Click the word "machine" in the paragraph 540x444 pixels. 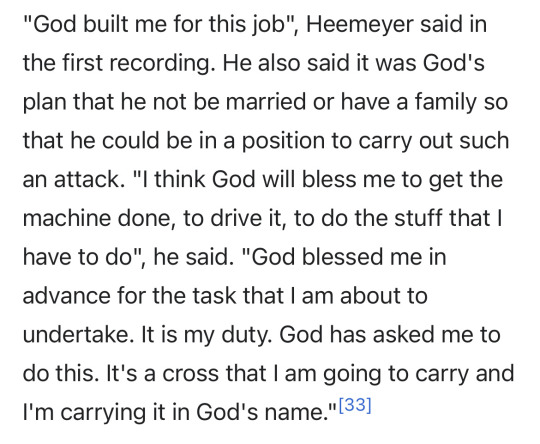pyautogui.click(x=67, y=218)
